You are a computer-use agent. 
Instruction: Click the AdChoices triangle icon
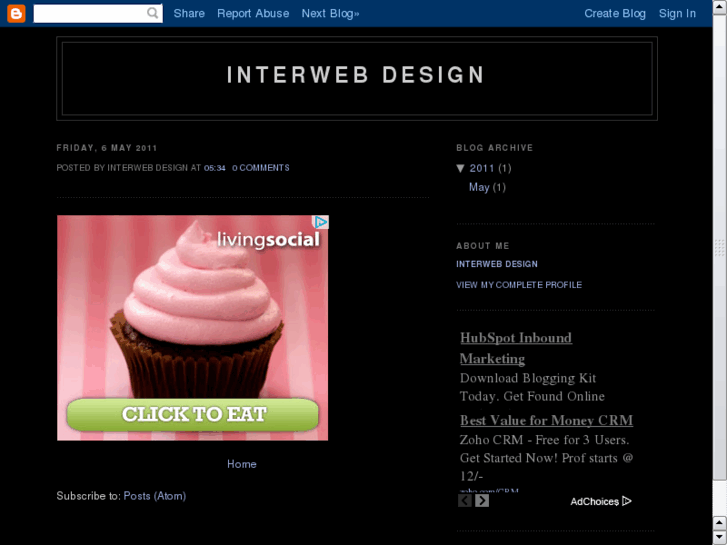click(x=627, y=501)
